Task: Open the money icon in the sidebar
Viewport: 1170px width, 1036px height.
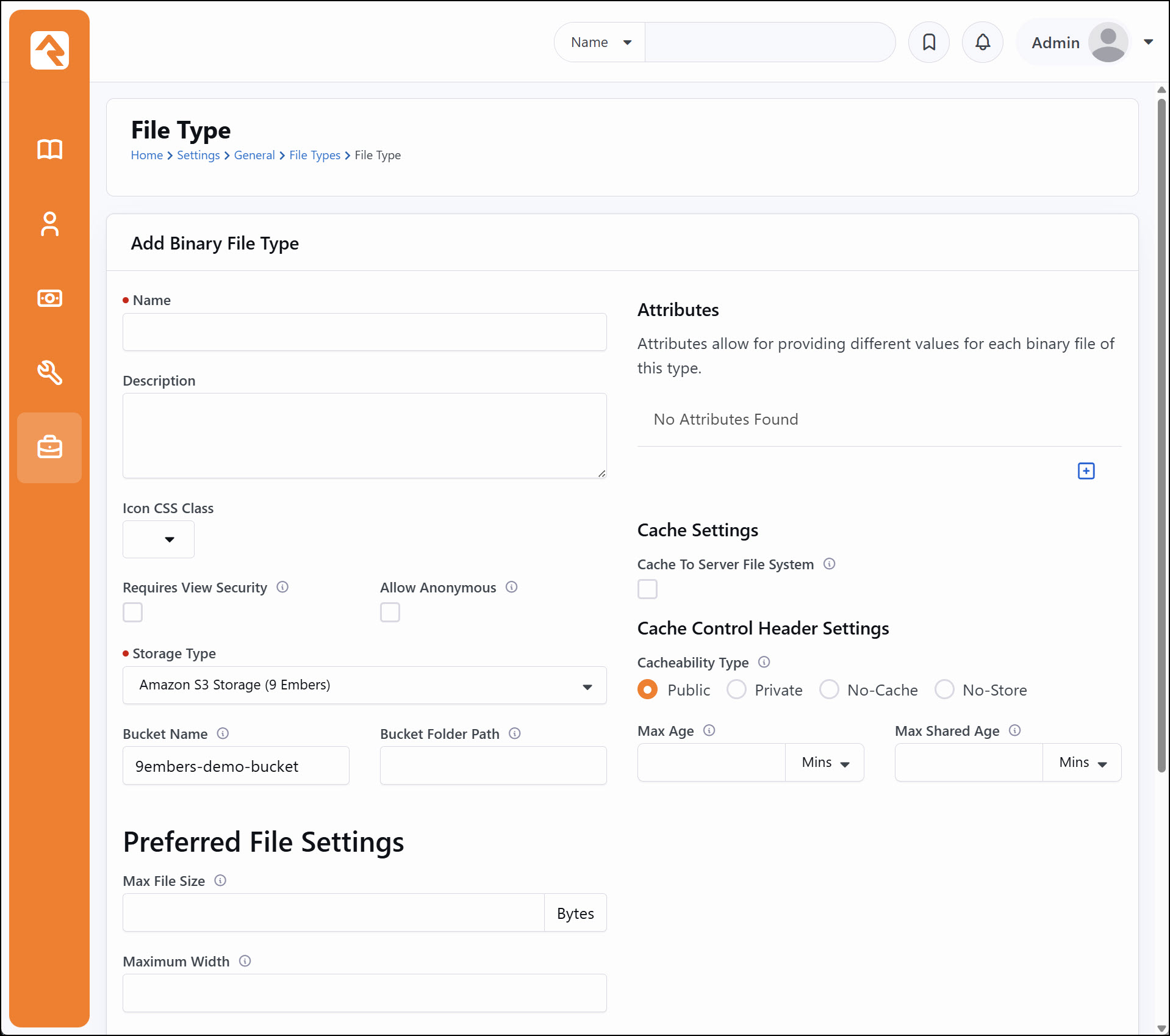Action: 49,298
